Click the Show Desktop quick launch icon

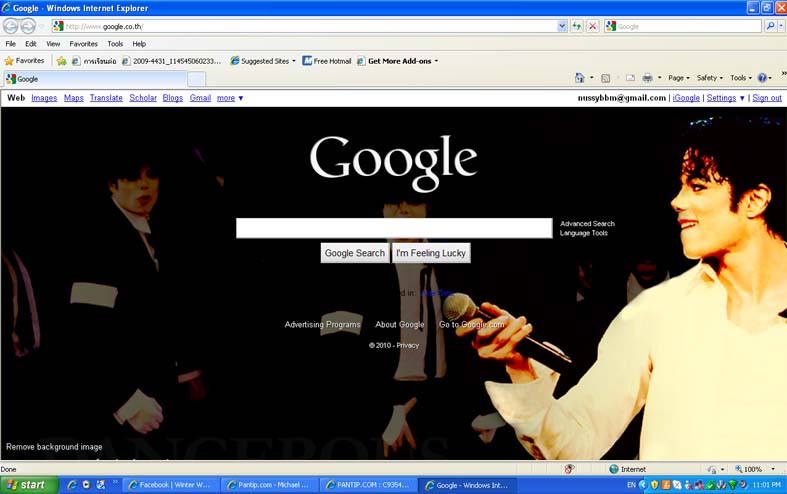pyautogui.click(x=100, y=484)
